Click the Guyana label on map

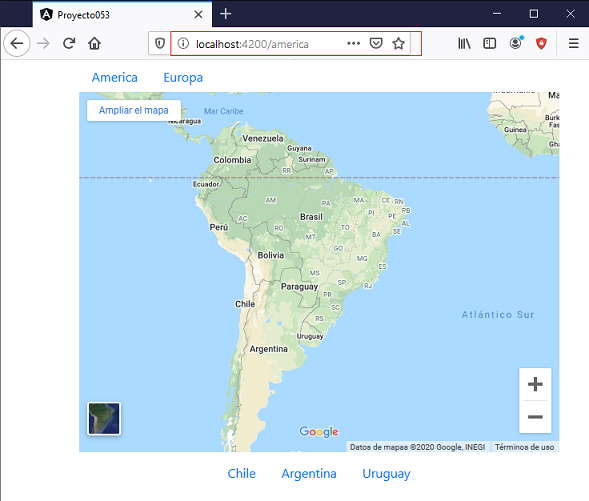pos(299,148)
